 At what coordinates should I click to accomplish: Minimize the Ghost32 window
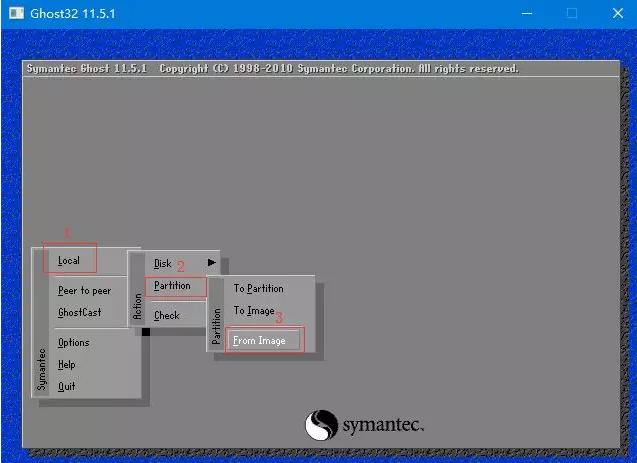[x=527, y=13]
